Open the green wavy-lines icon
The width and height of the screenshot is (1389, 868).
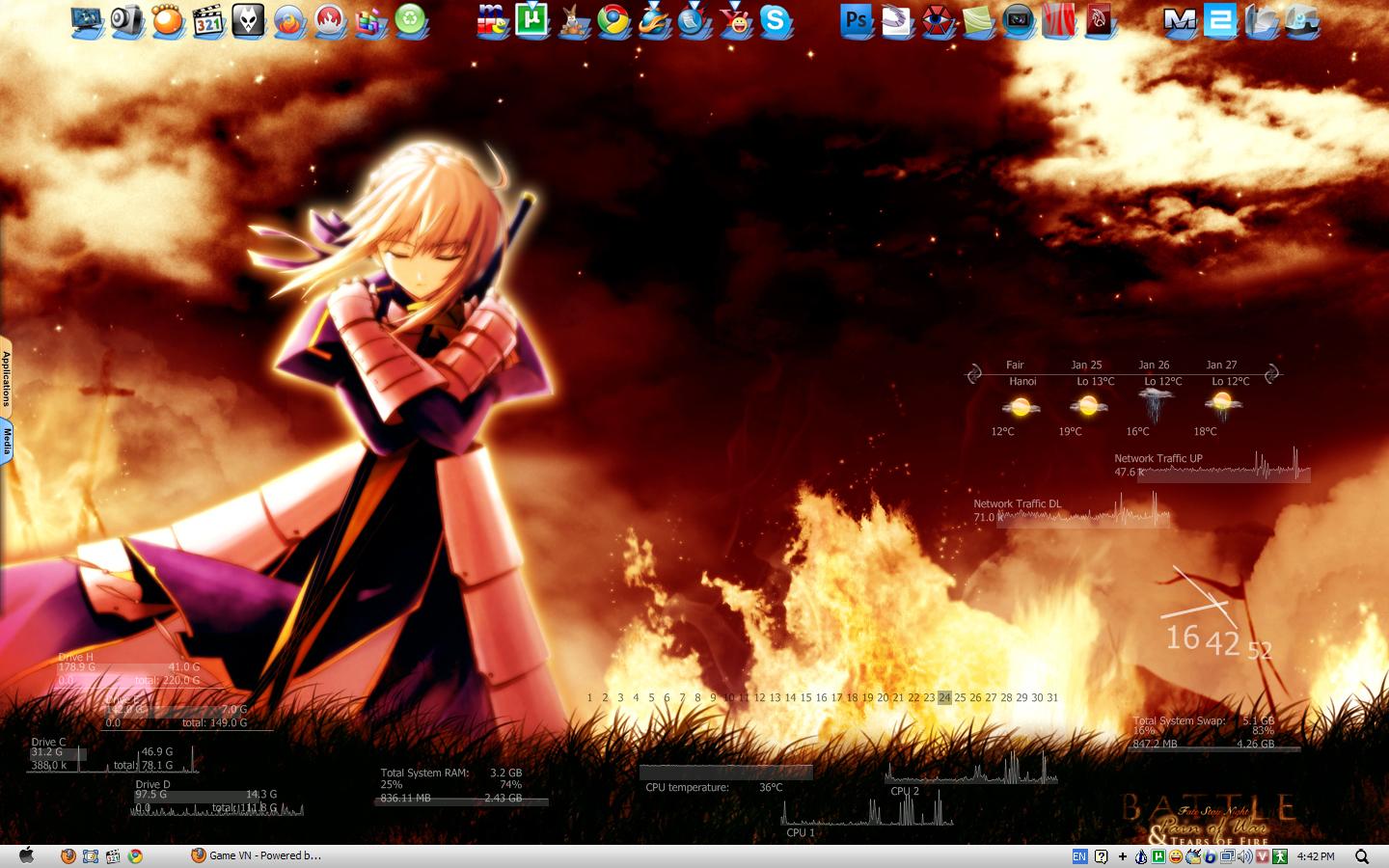click(978, 20)
